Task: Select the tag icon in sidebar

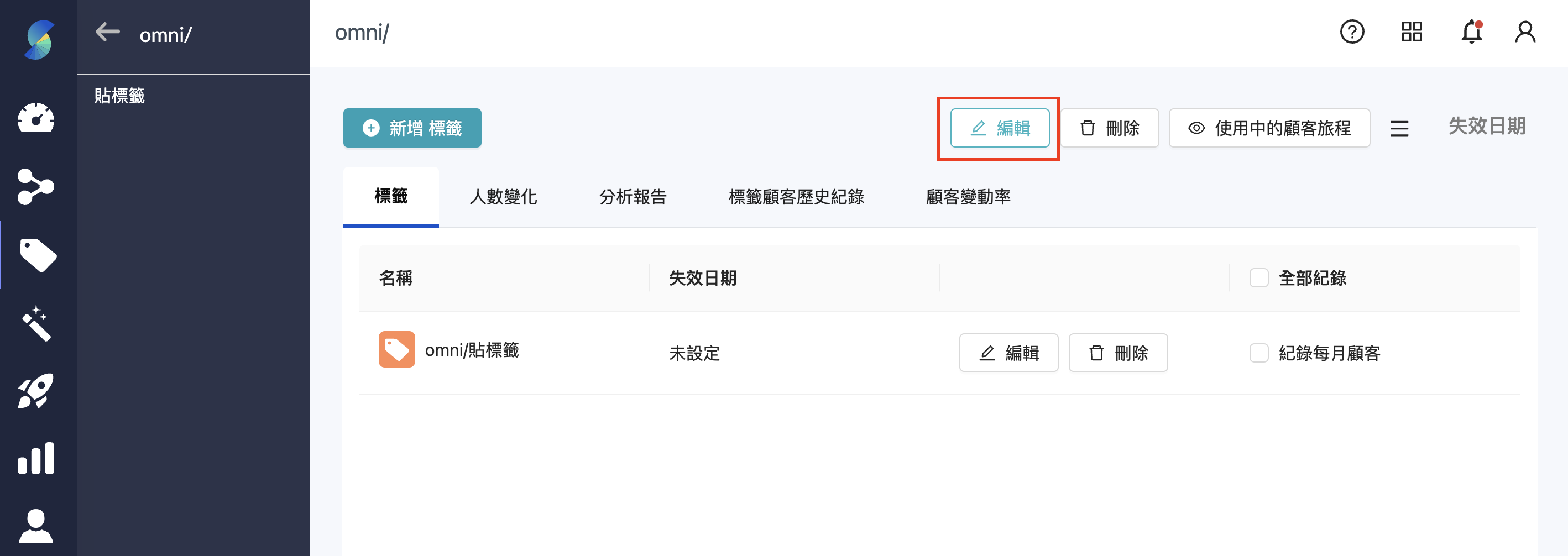Action: 38,255
